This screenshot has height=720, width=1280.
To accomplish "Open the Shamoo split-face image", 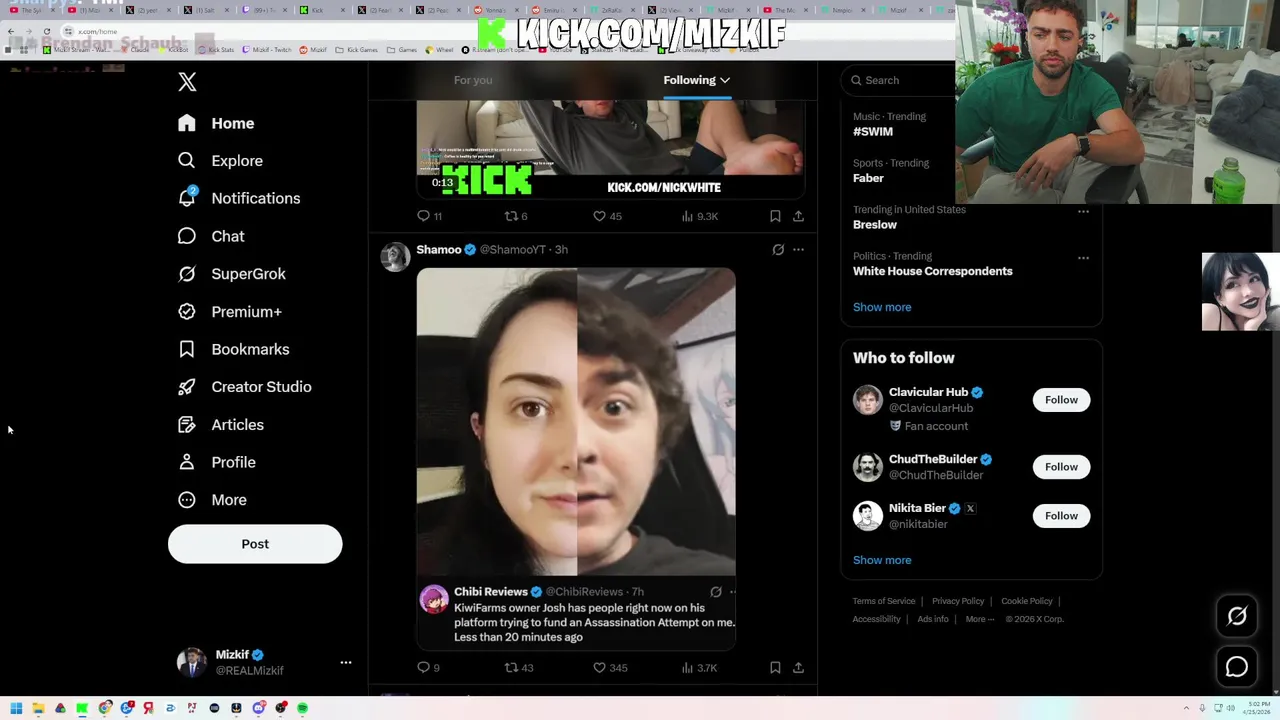I will click(x=576, y=422).
